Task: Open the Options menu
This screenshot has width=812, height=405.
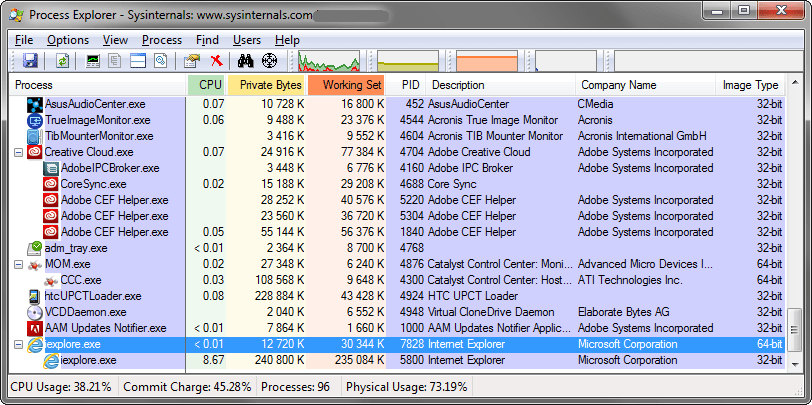Action: (x=68, y=40)
